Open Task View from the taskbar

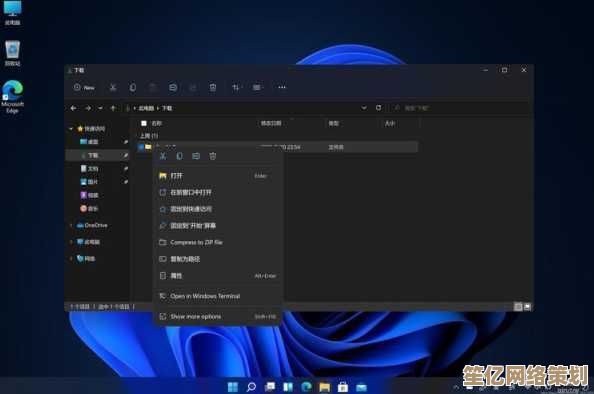pyautogui.click(x=270, y=387)
